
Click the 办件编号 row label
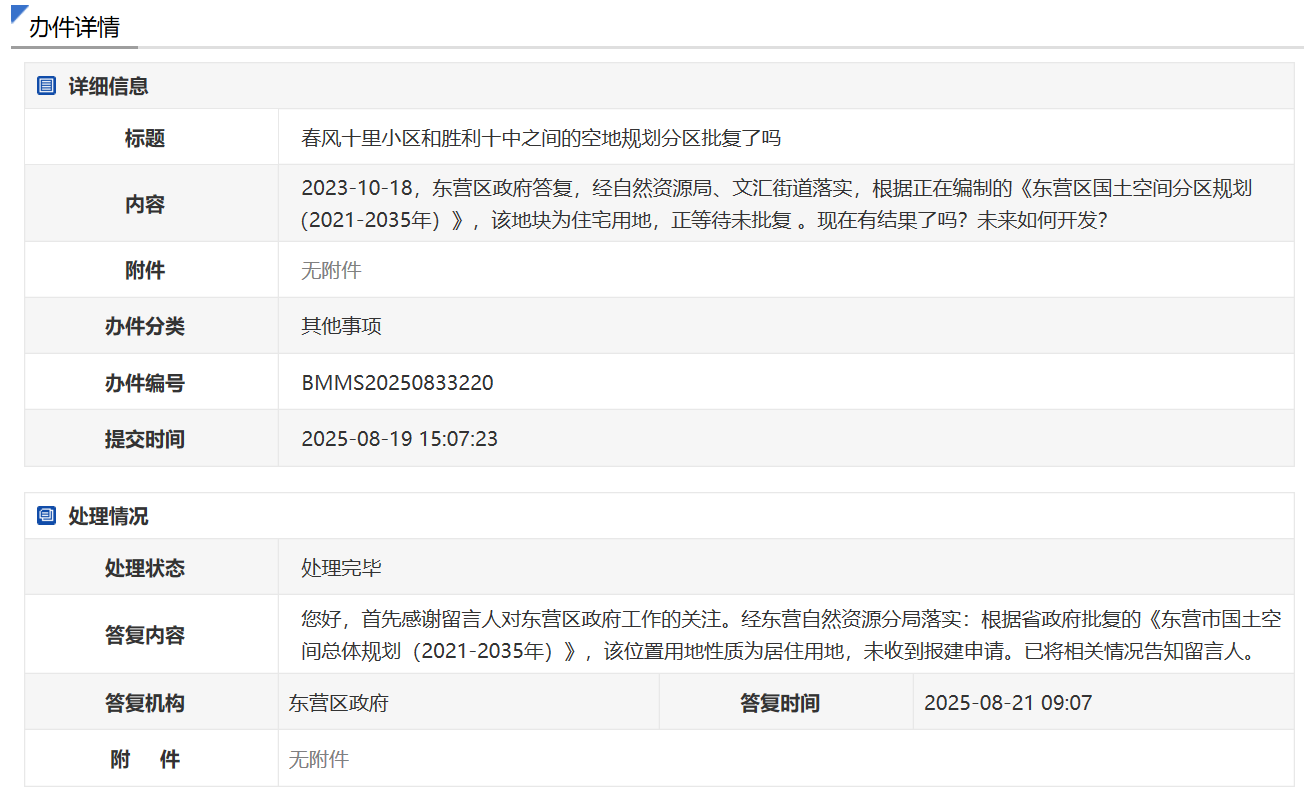[145, 383]
